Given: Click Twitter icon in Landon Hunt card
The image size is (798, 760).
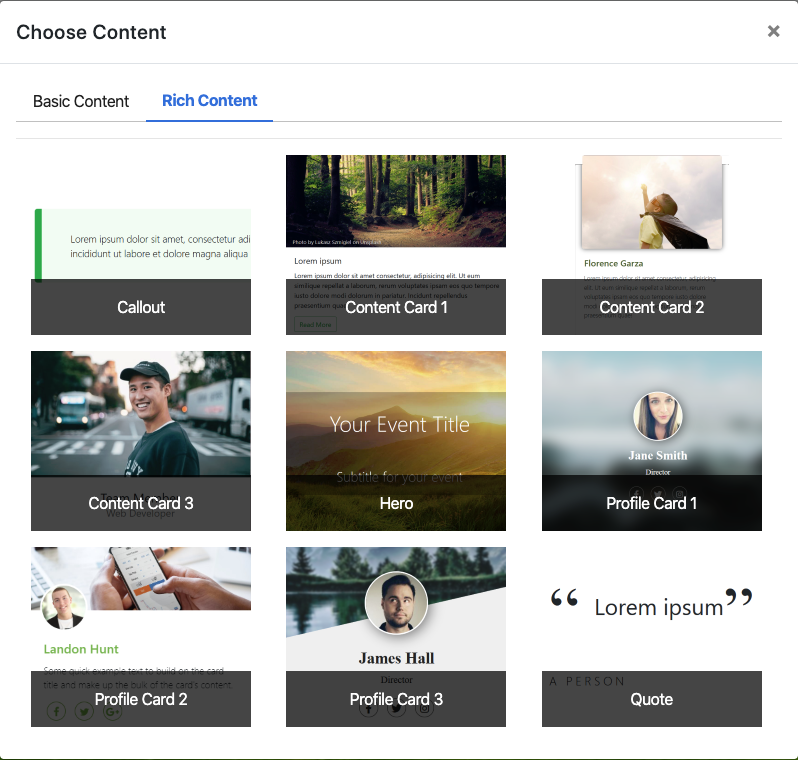Looking at the screenshot, I should coord(84,712).
